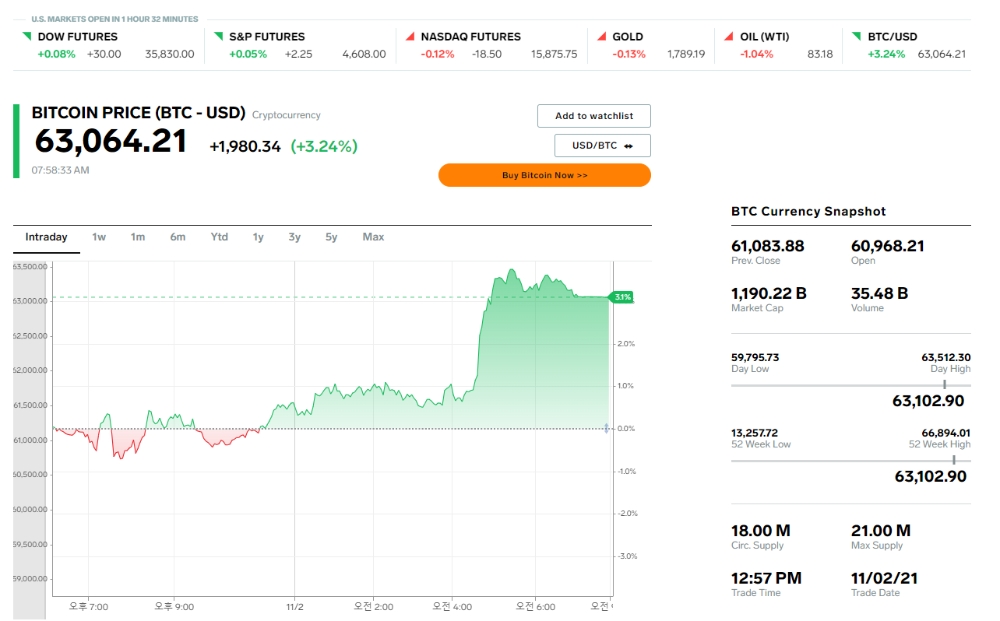Select the Ytd chart range
The width and height of the screenshot is (1000, 621).
219,237
